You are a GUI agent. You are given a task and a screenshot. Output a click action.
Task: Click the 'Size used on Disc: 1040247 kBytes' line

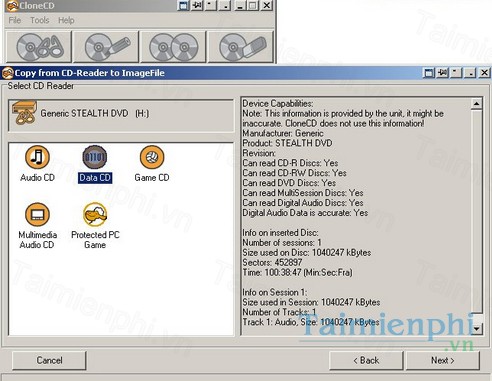coord(307,253)
